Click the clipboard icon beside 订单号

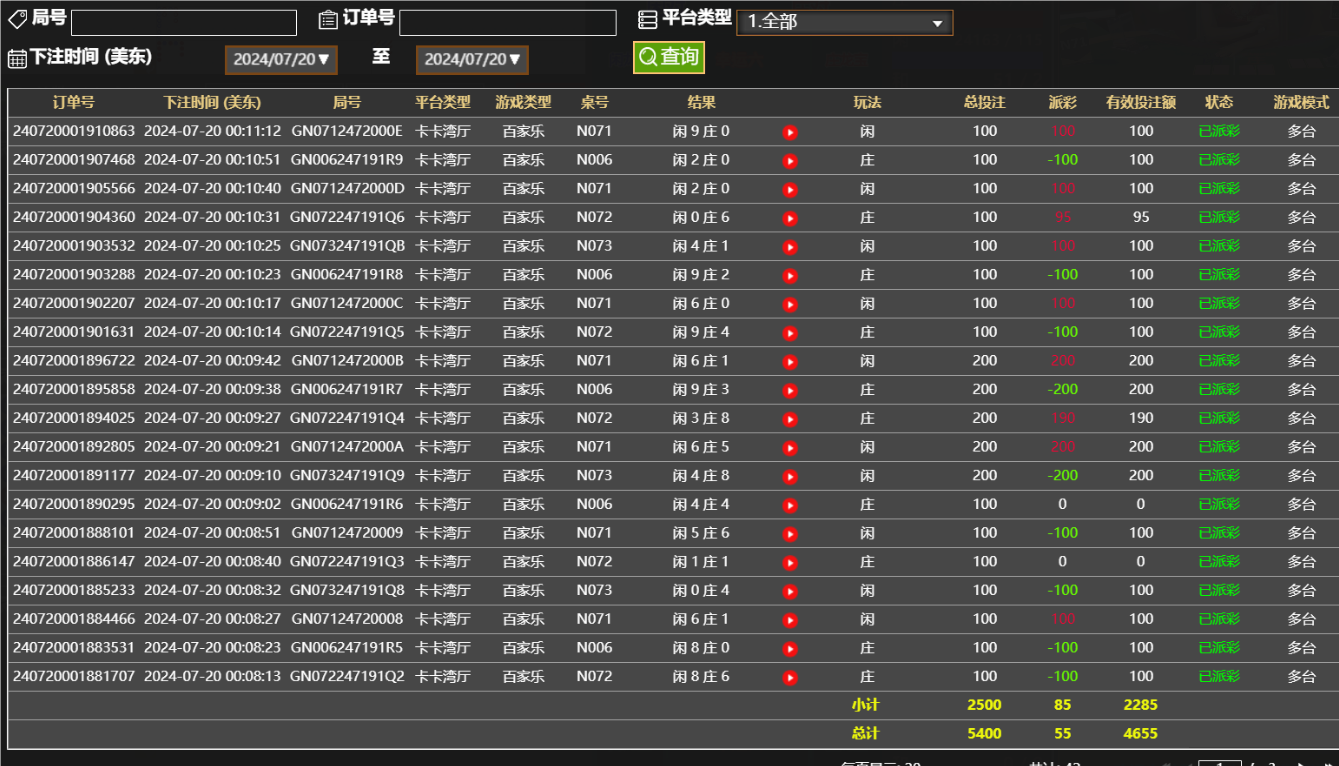click(x=327, y=19)
